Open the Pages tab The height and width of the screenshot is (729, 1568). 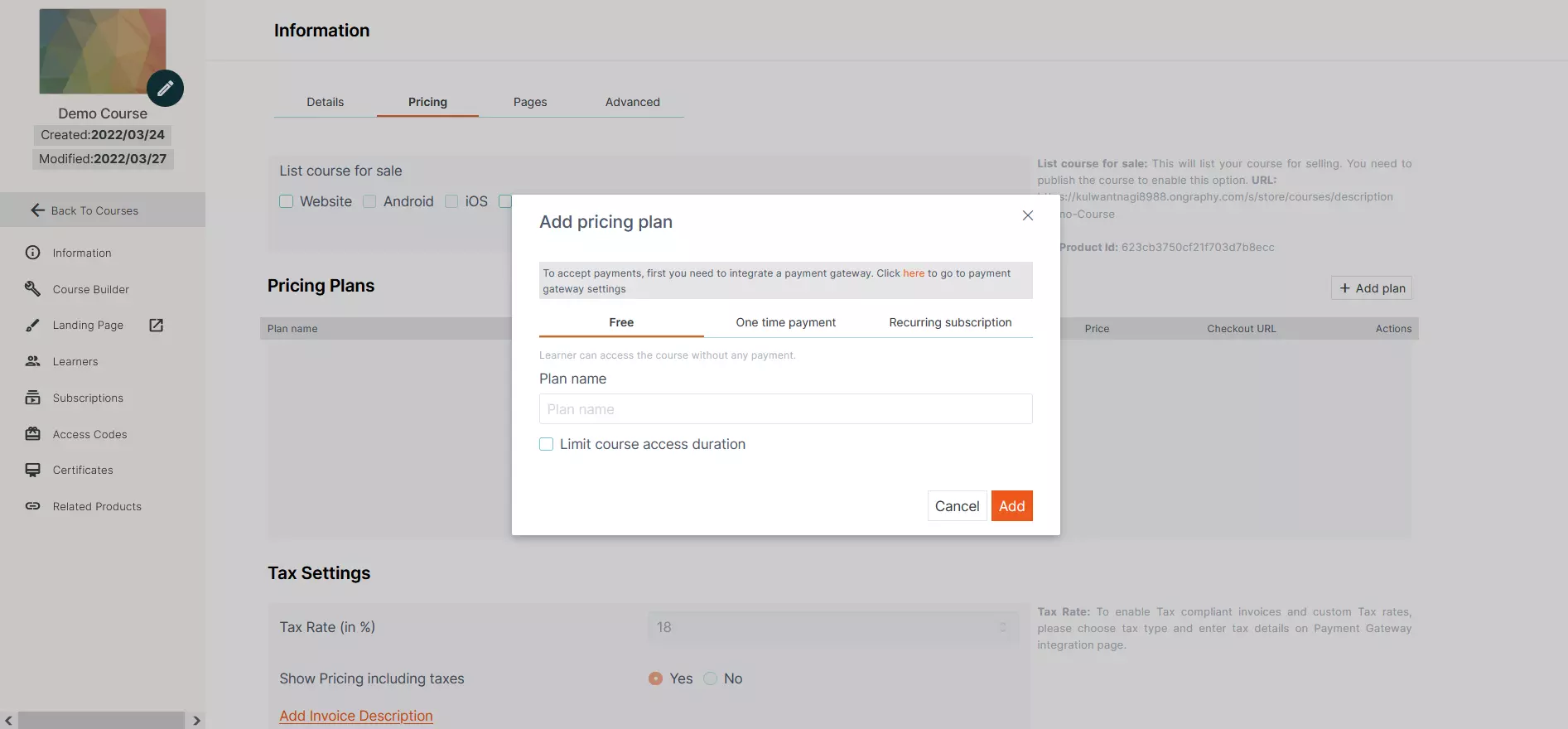(x=530, y=102)
